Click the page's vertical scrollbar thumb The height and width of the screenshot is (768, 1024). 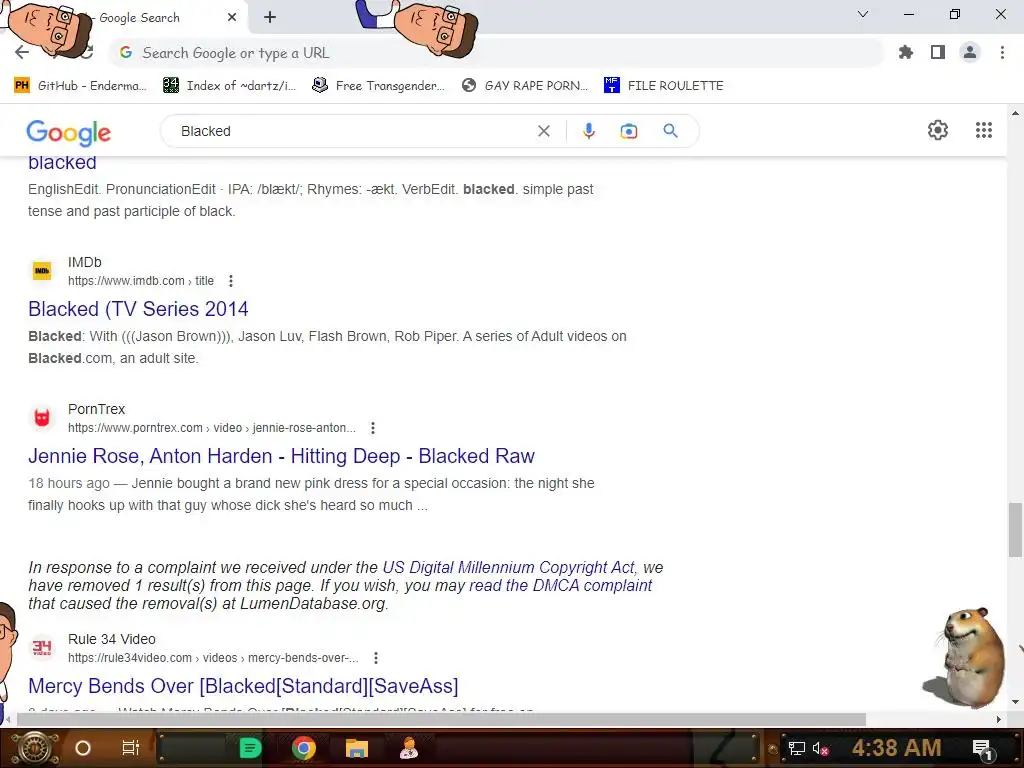(x=1015, y=530)
